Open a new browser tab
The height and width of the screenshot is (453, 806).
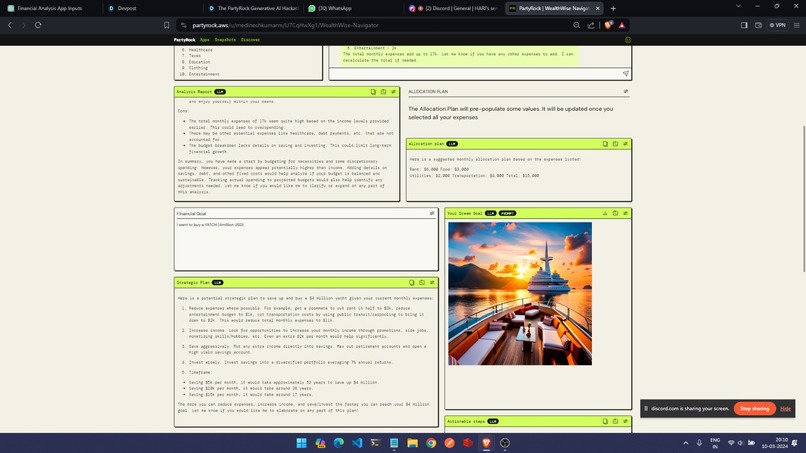pos(613,8)
